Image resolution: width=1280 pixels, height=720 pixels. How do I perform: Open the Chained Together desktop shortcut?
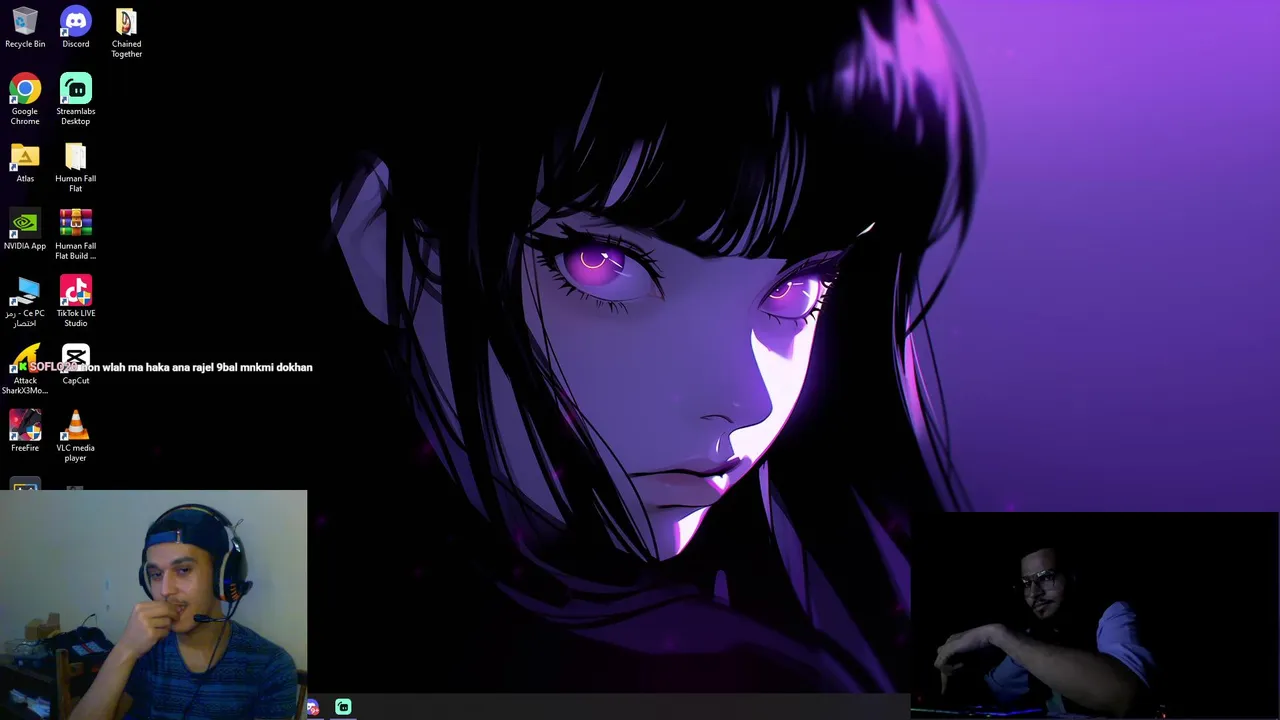pos(126,33)
